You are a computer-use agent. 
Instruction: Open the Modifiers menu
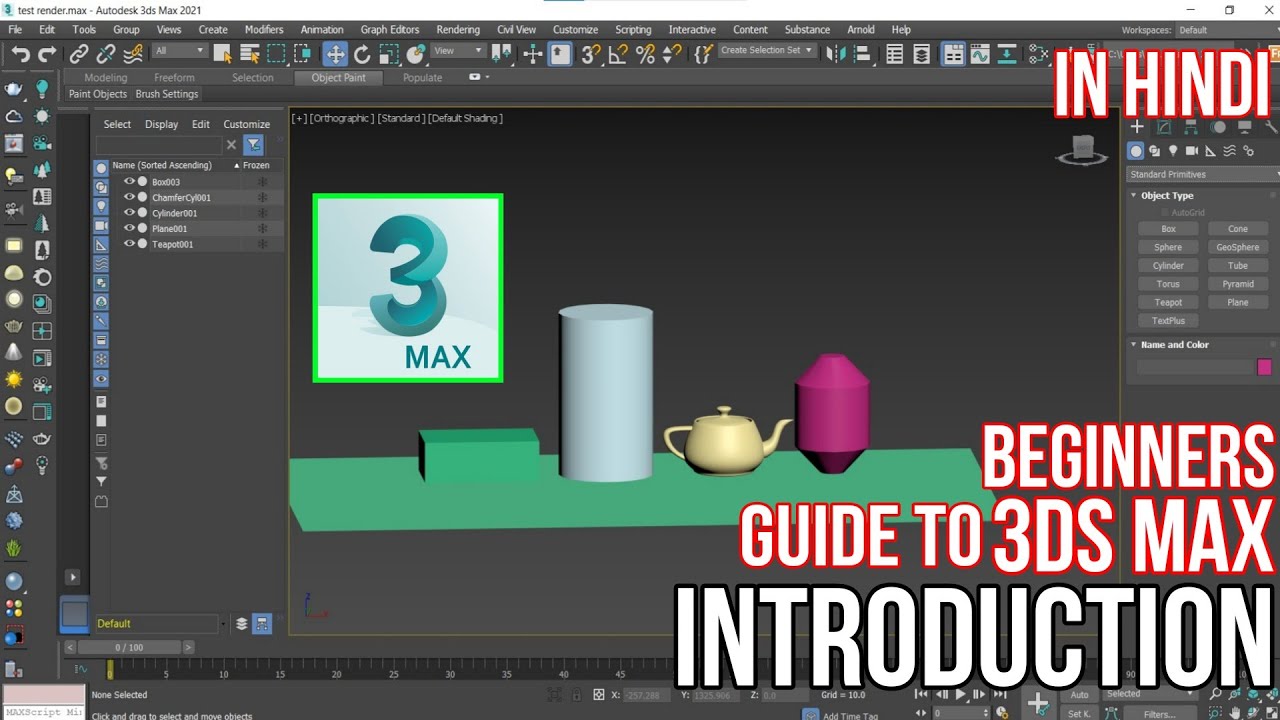[264, 30]
